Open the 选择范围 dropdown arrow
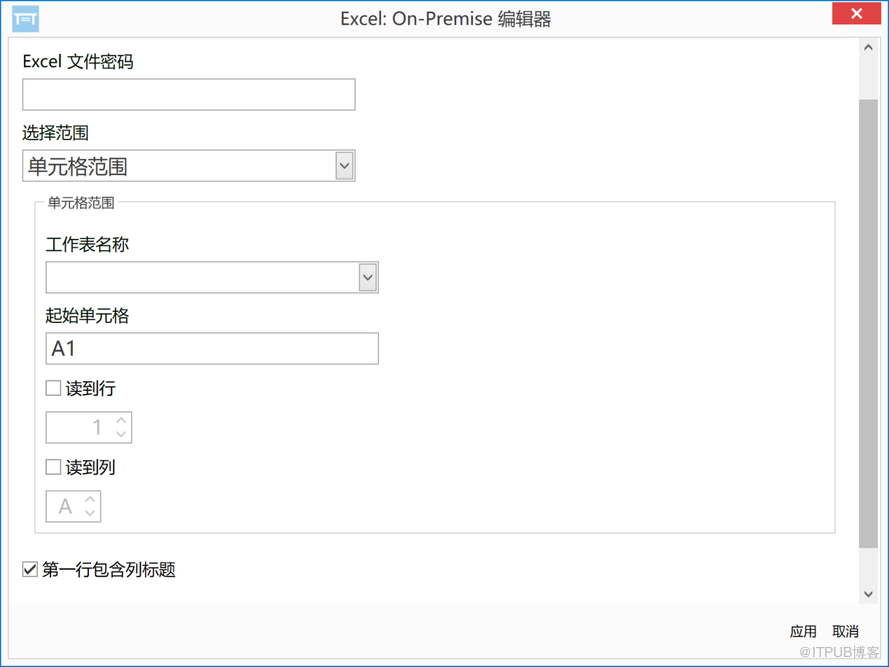889x667 pixels. pyautogui.click(x=344, y=166)
